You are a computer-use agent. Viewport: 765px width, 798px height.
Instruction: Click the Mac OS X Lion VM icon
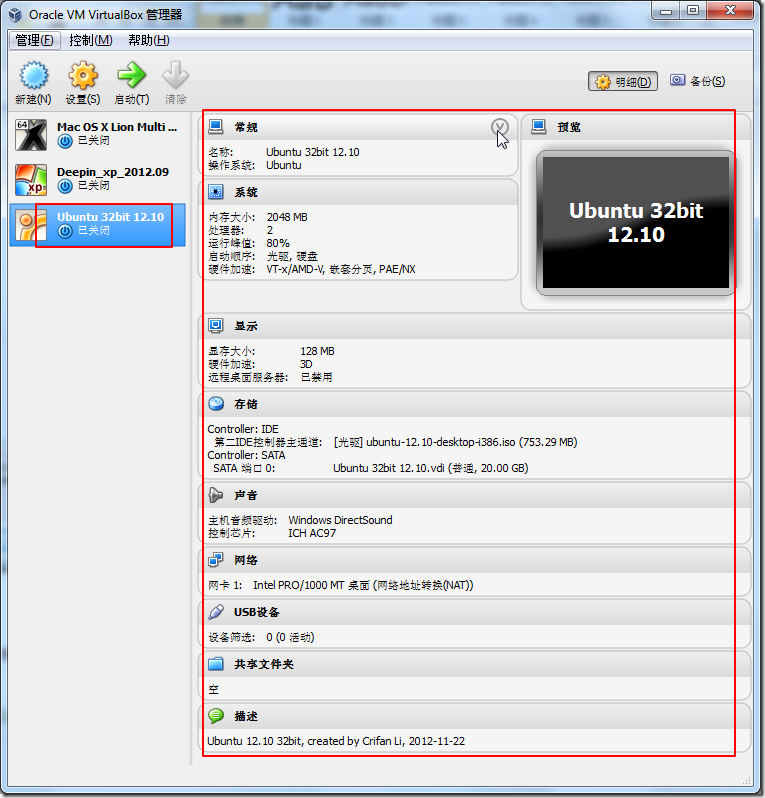(31, 135)
